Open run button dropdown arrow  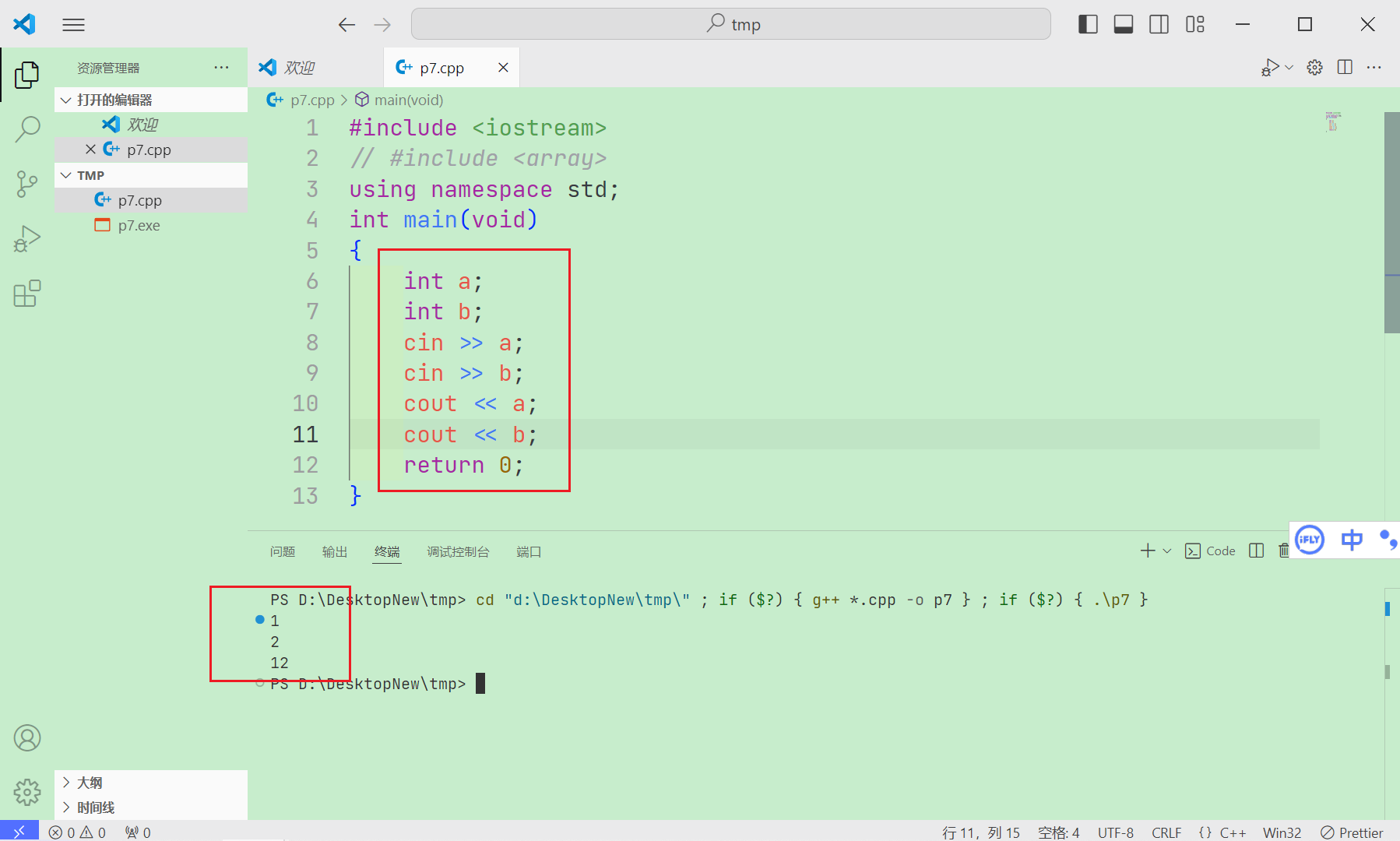pyautogui.click(x=1289, y=68)
